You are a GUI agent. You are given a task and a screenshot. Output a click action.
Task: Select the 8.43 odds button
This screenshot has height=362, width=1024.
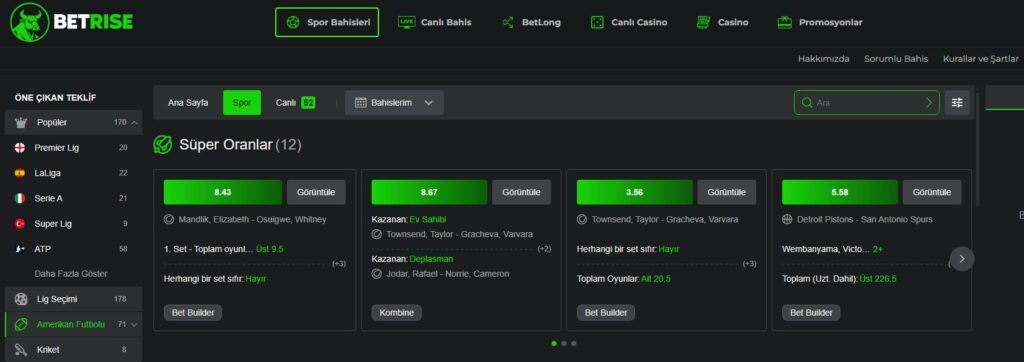(223, 193)
